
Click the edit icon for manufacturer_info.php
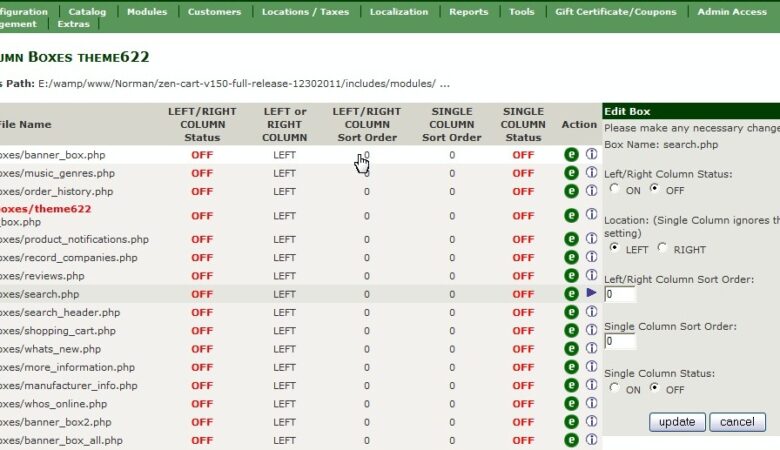pyautogui.click(x=571, y=385)
